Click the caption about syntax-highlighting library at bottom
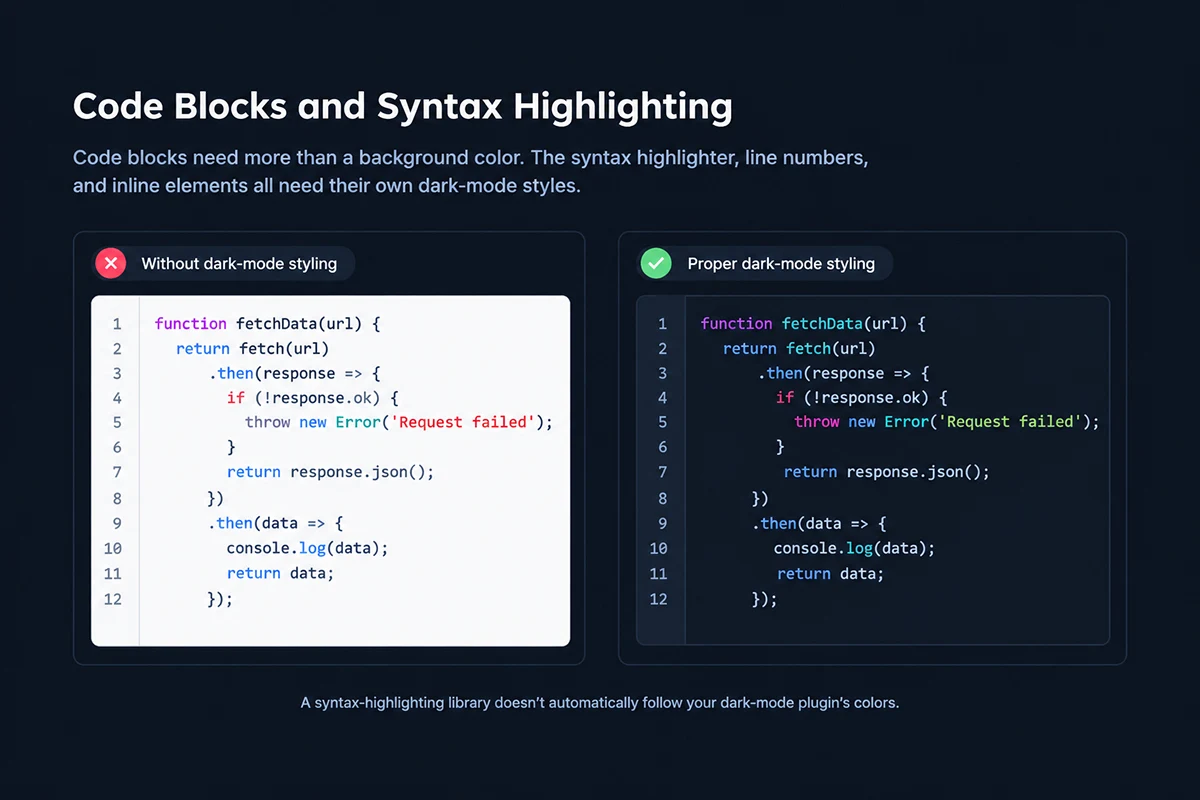 coord(600,702)
